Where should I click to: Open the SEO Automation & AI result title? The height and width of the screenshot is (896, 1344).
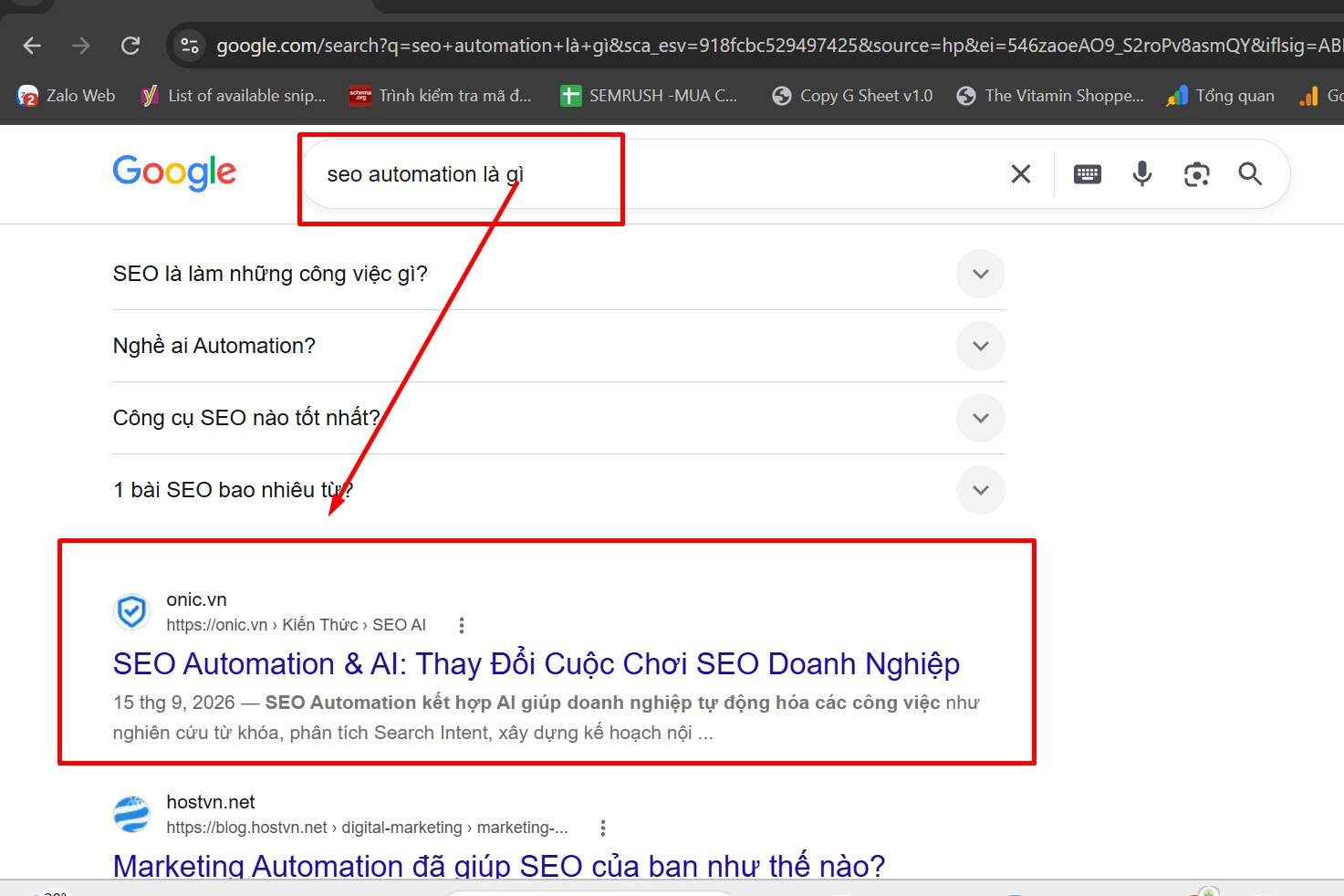click(537, 663)
